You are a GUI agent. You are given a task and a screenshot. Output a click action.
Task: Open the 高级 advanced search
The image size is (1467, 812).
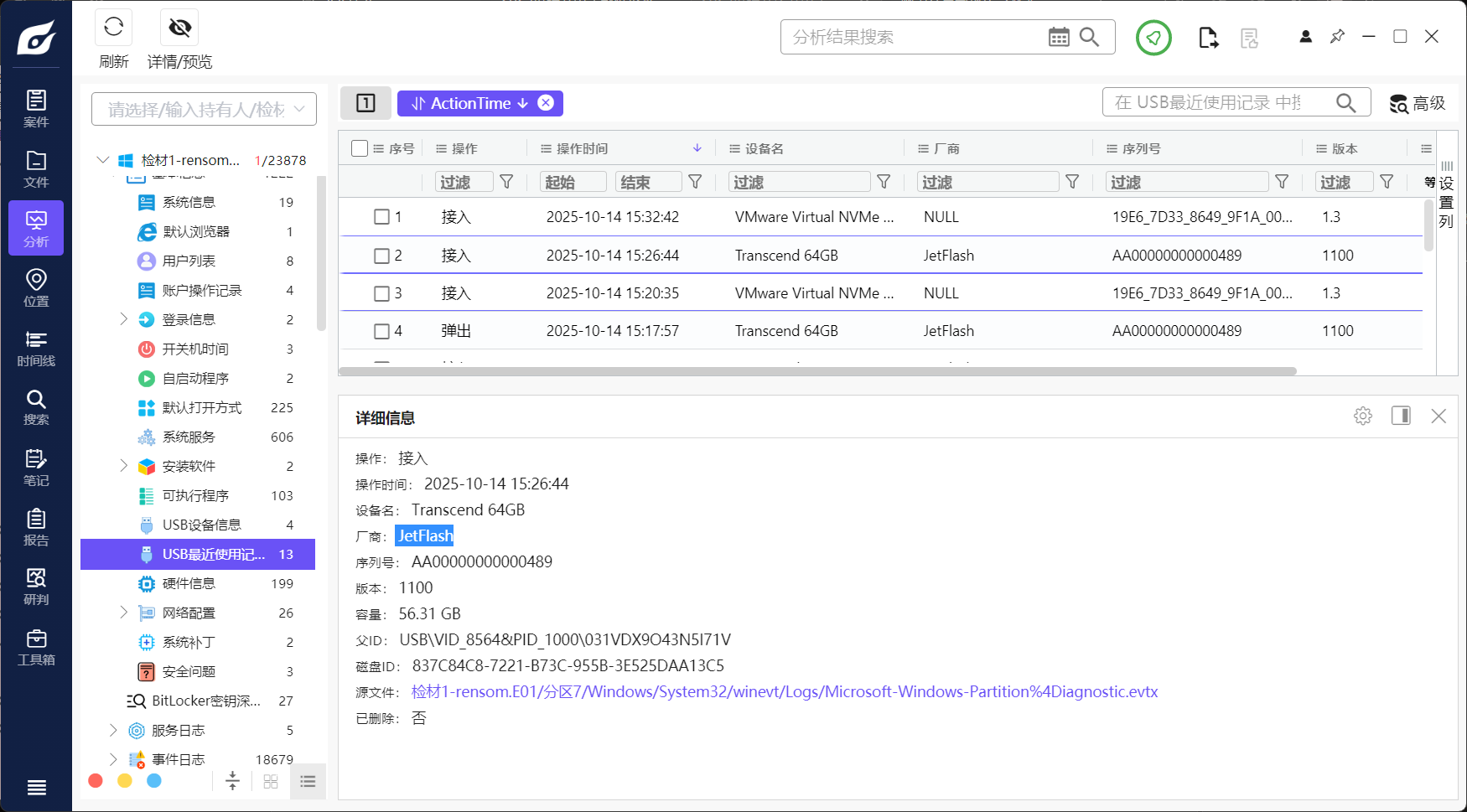point(1417,103)
